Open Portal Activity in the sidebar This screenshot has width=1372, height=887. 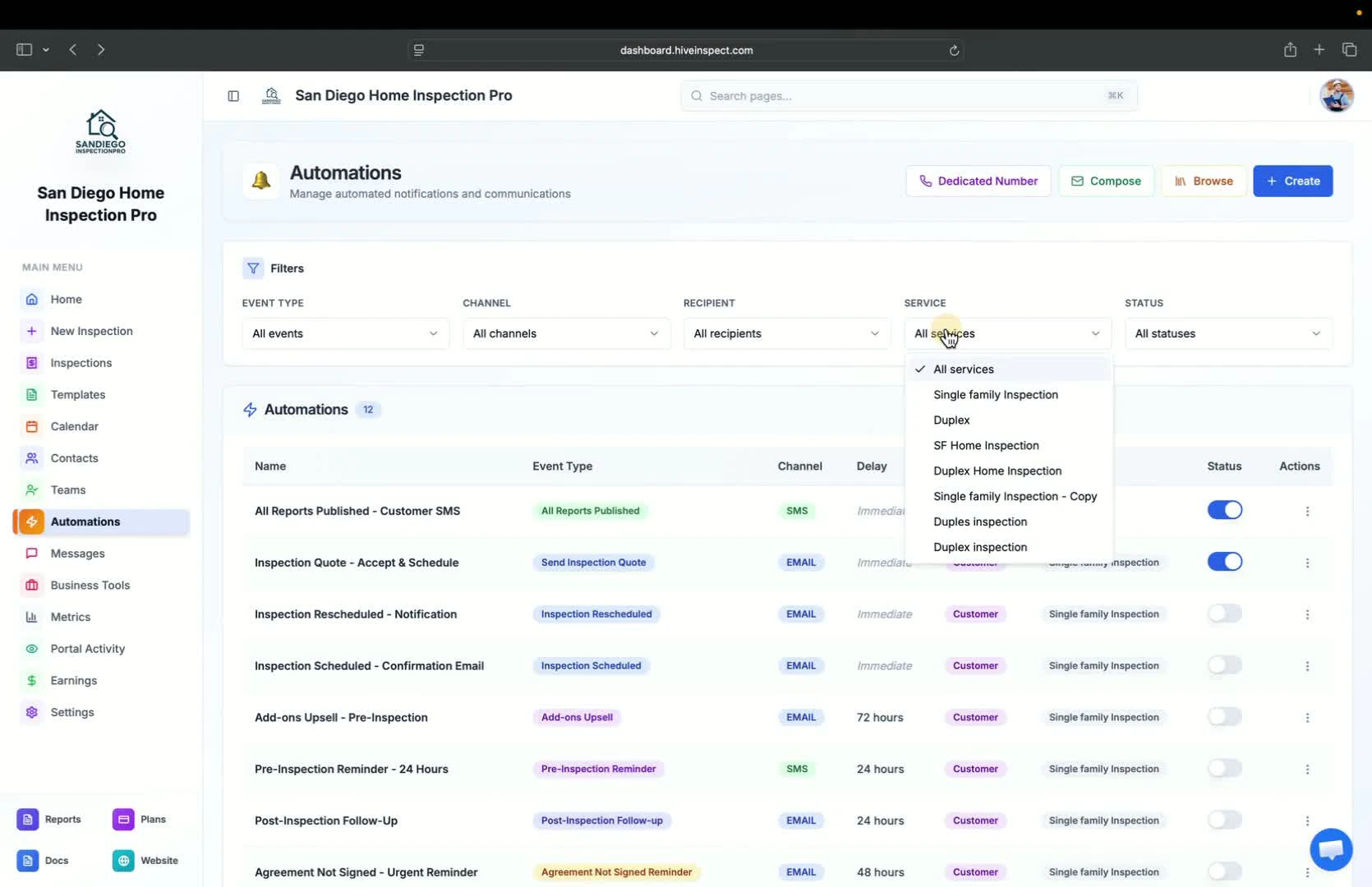85,648
